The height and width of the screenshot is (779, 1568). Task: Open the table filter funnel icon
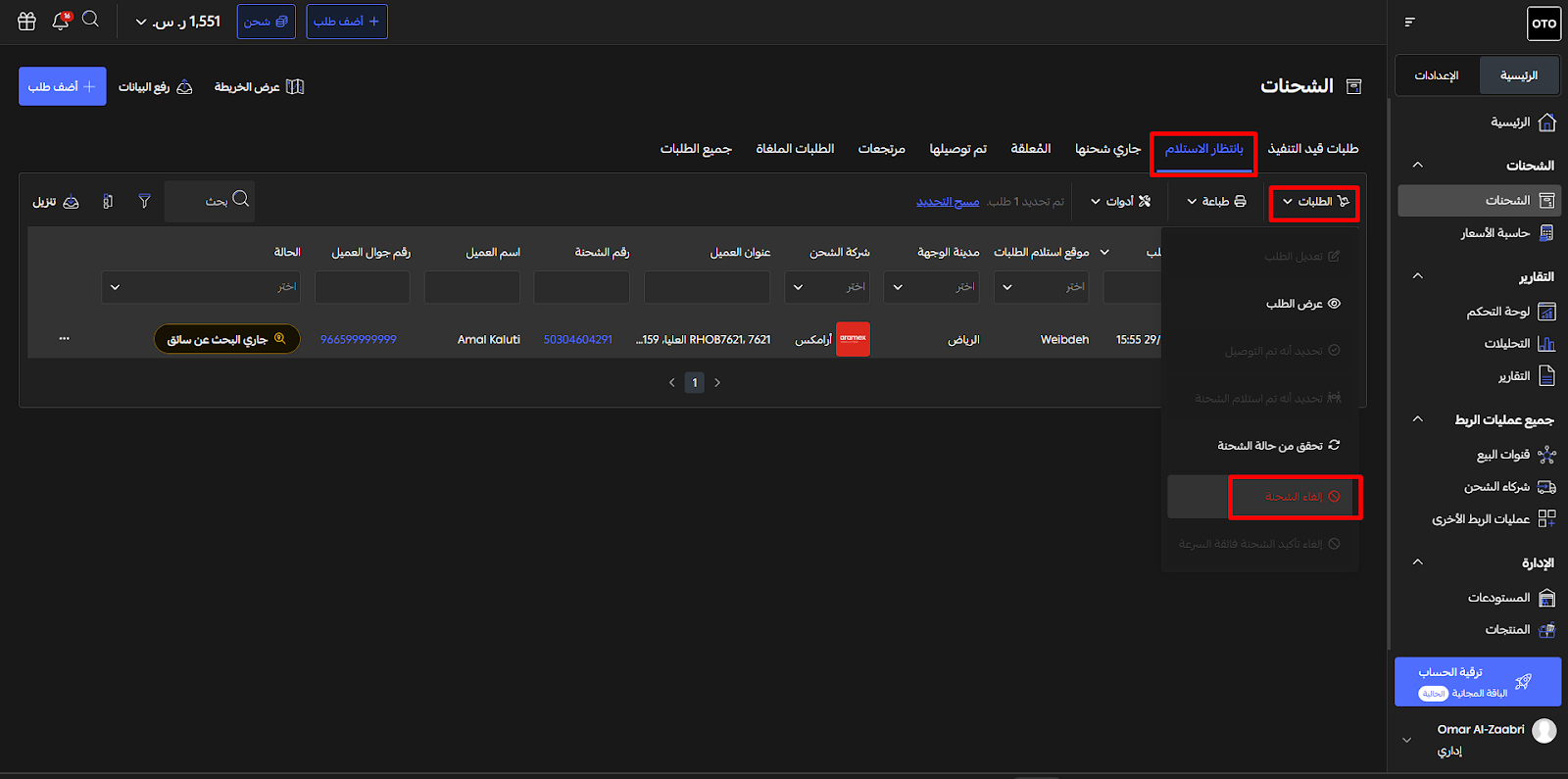(144, 201)
